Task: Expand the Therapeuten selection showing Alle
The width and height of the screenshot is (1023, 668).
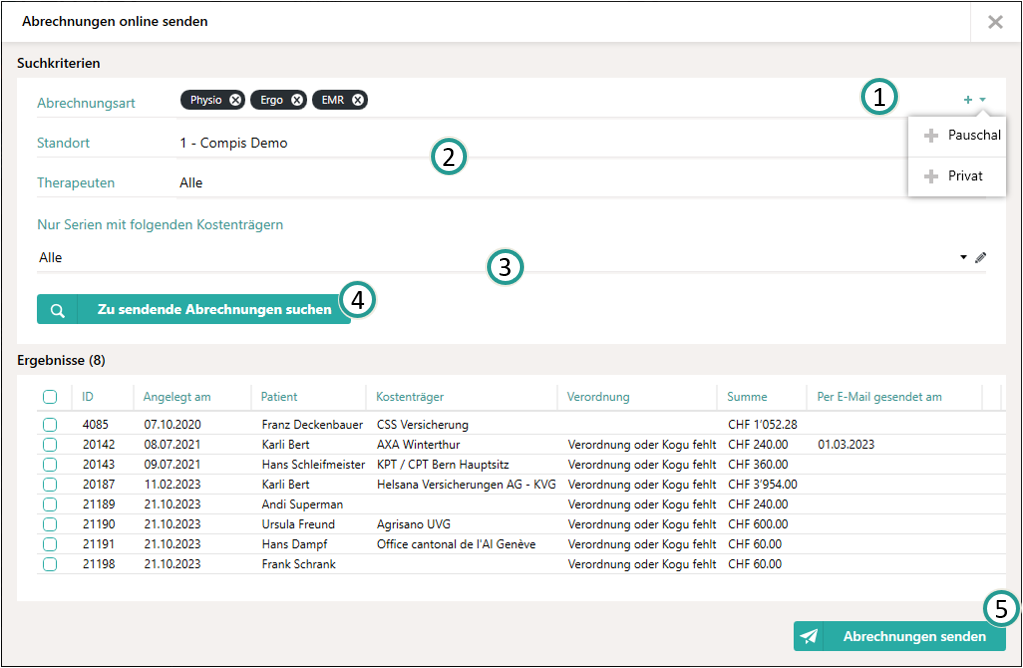Action: pos(191,183)
